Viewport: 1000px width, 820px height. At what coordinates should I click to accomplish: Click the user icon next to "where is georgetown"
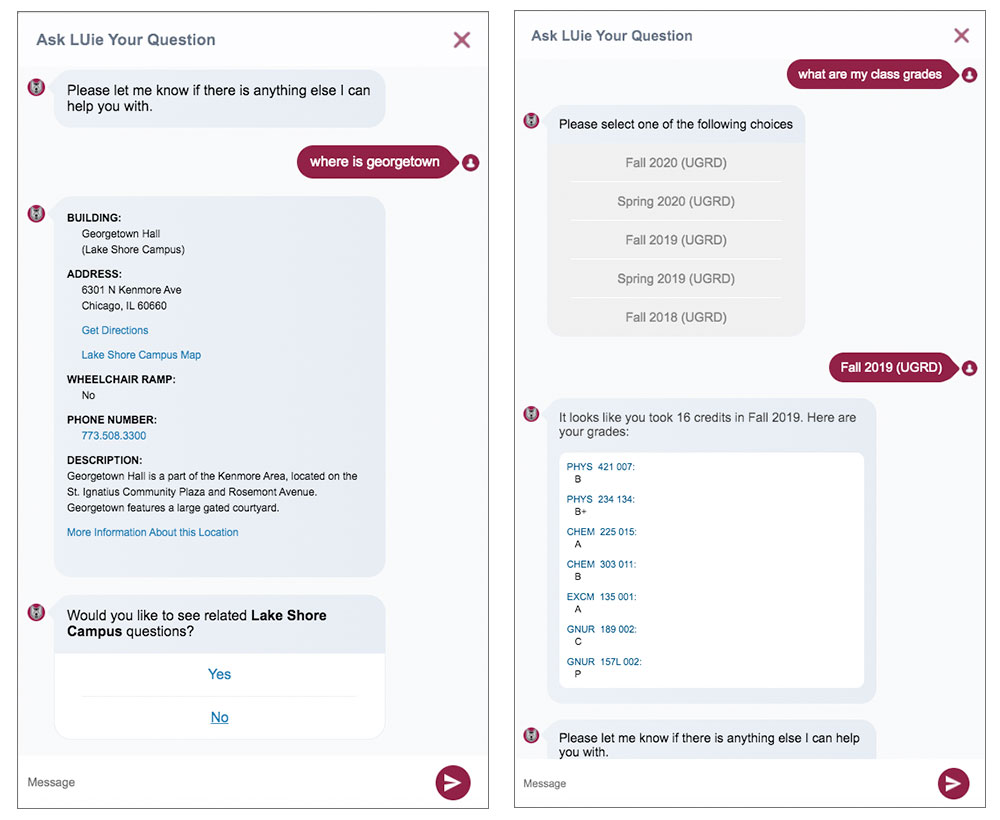click(x=470, y=162)
